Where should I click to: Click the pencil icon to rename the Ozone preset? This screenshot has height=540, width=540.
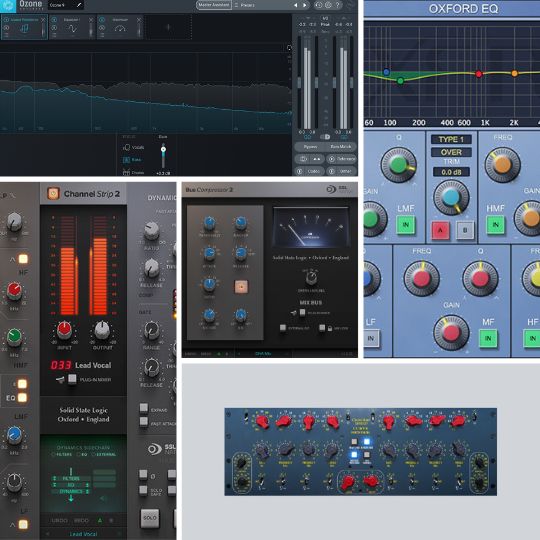(79, 5)
